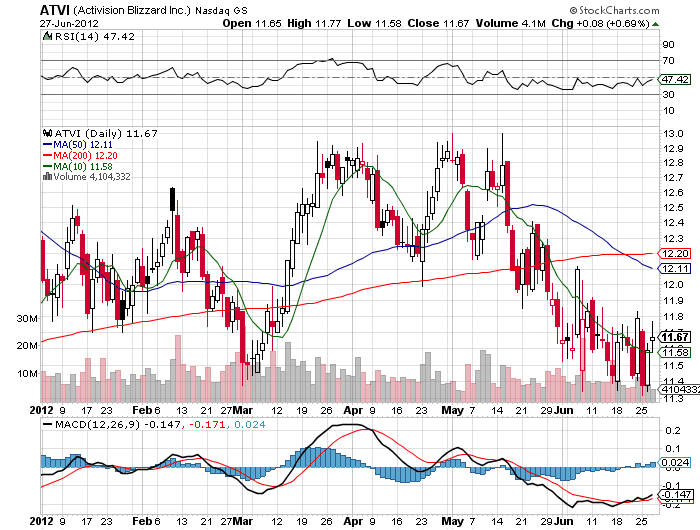Click the High 11.77 value
The image size is (700, 530).
pos(314,23)
